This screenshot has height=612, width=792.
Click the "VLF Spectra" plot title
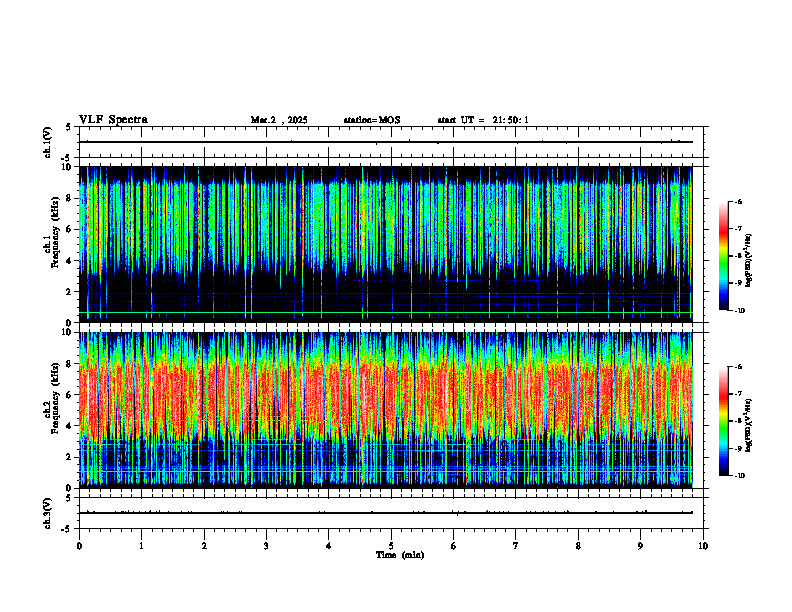(x=113, y=120)
